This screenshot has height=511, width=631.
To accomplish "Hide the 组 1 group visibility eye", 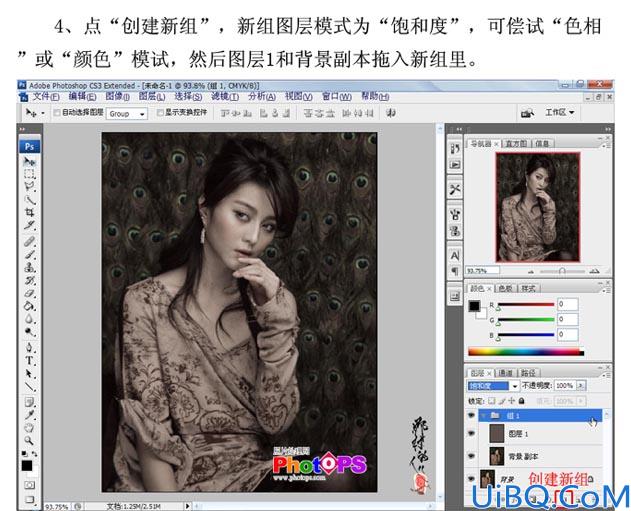I will (471, 416).
